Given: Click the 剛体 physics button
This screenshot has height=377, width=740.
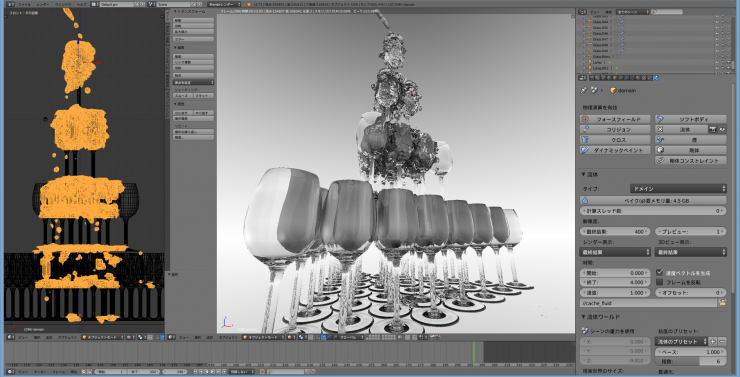Looking at the screenshot, I should 691,150.
